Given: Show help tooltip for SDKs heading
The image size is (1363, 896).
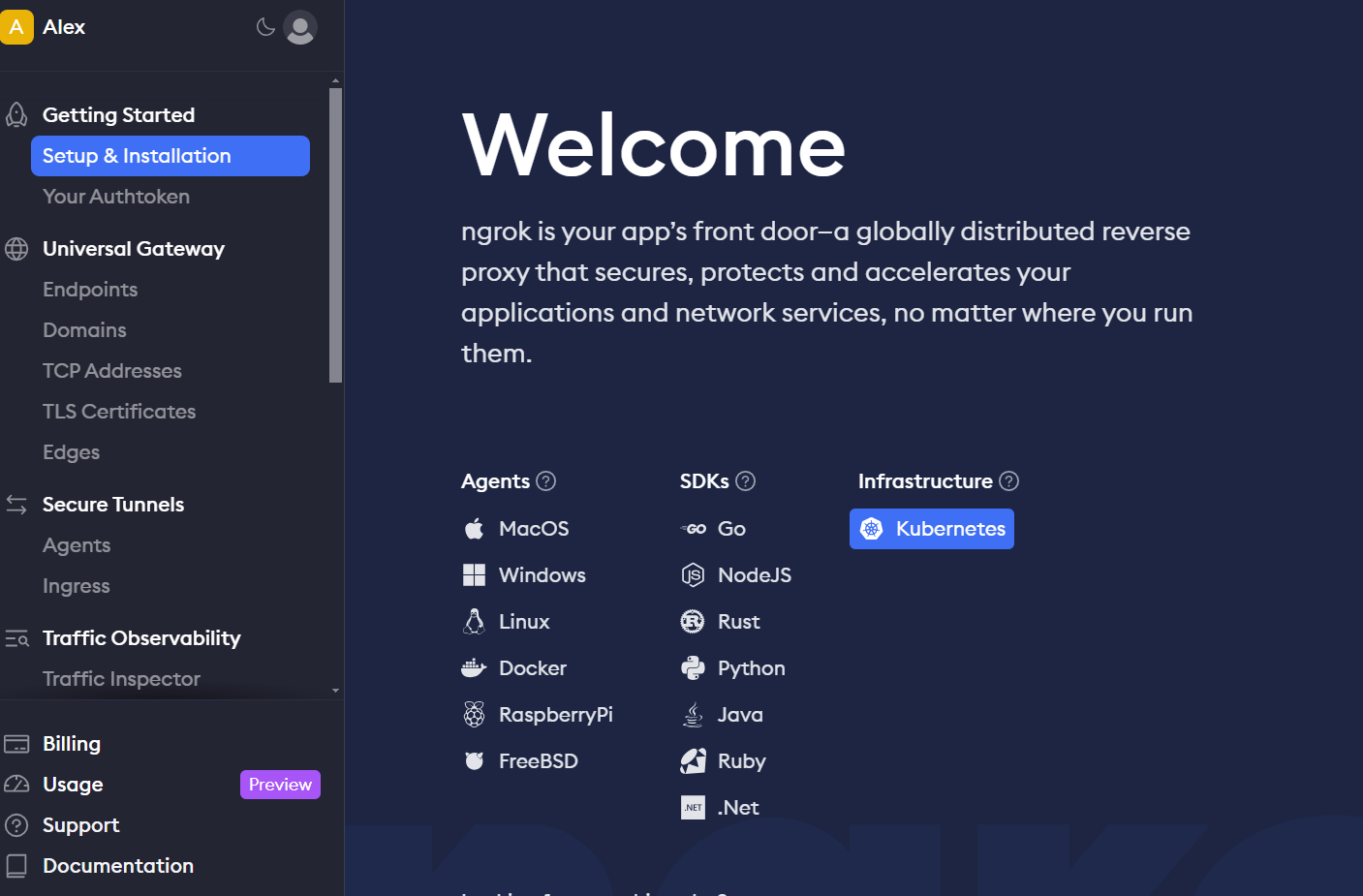Looking at the screenshot, I should tap(746, 481).
